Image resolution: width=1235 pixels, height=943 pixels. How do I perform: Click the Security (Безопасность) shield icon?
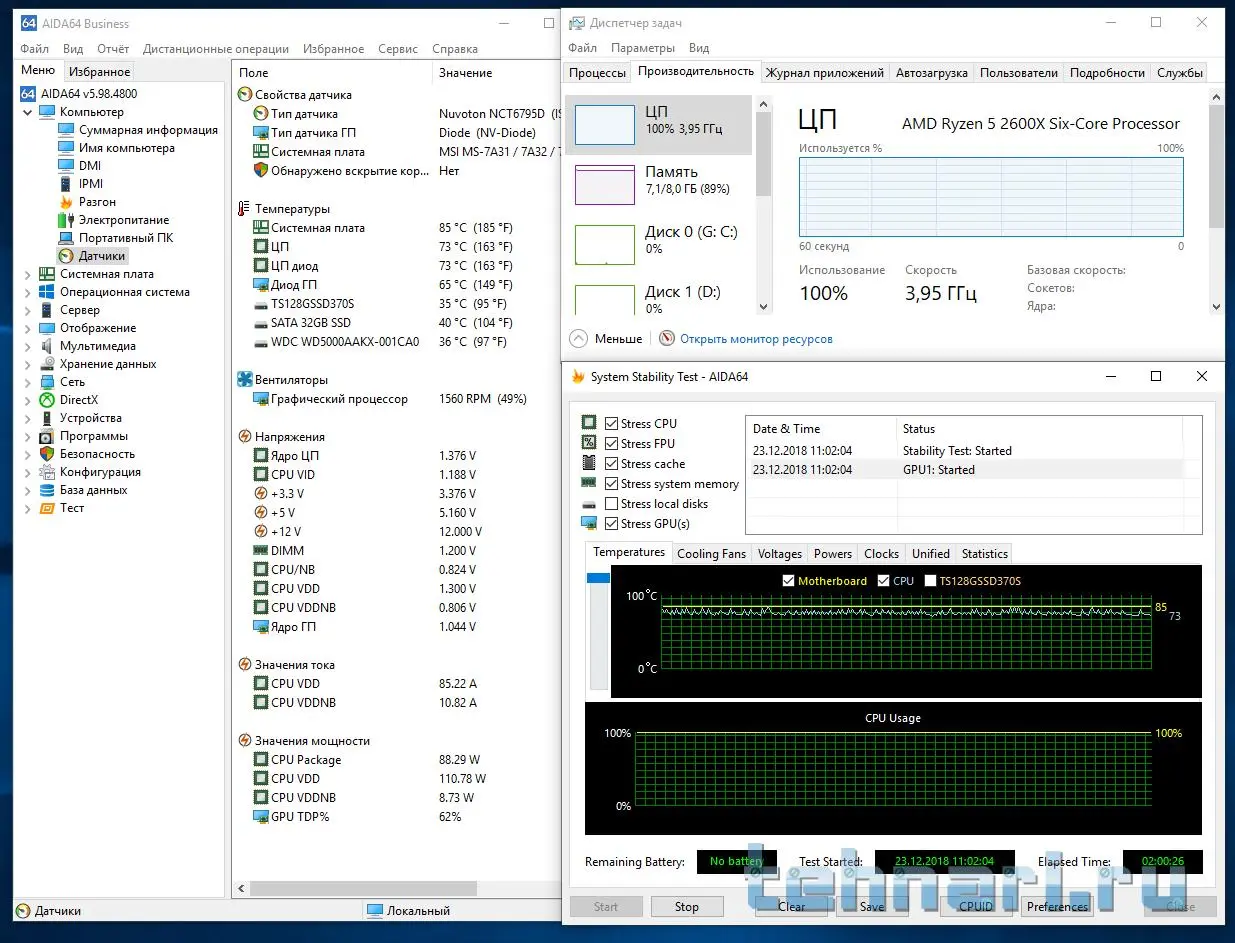(x=47, y=454)
